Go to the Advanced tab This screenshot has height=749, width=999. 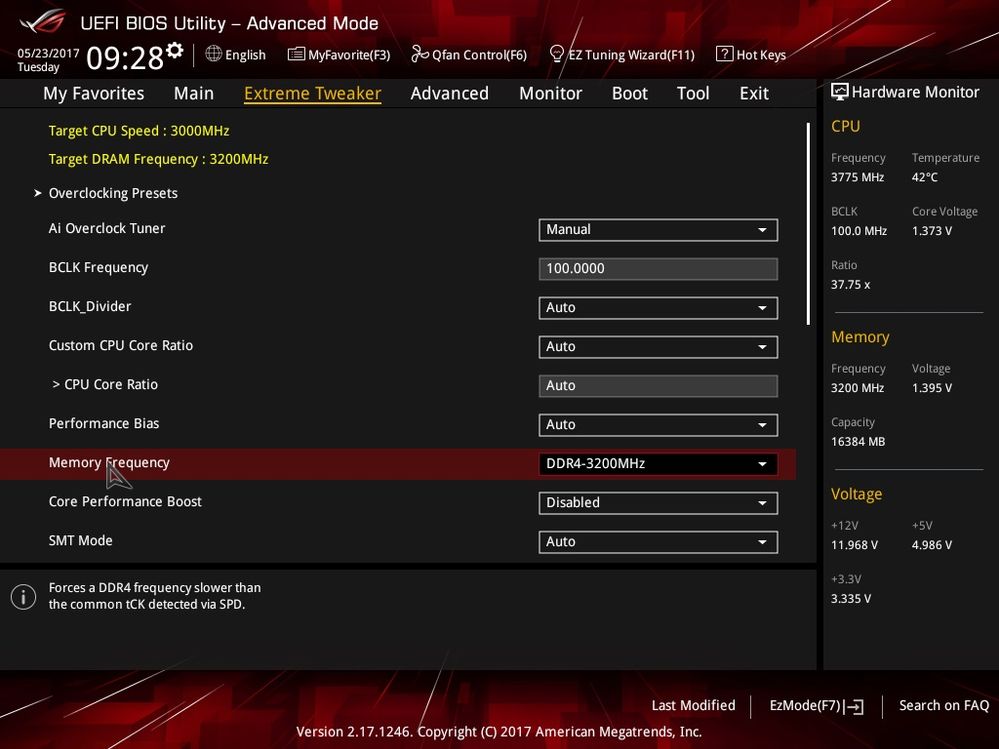tap(450, 93)
